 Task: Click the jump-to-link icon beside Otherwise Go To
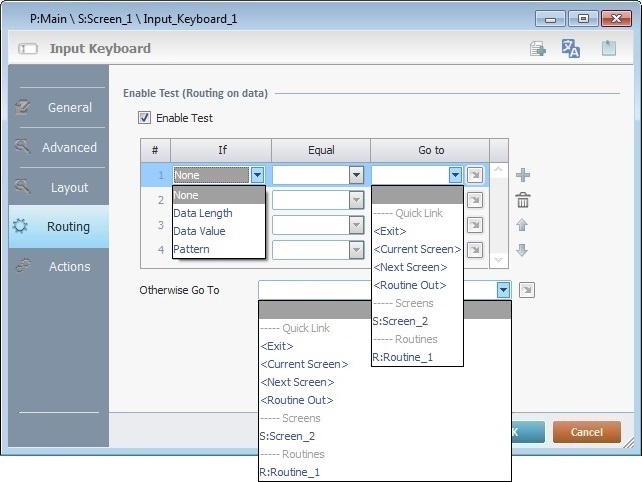coord(527,290)
